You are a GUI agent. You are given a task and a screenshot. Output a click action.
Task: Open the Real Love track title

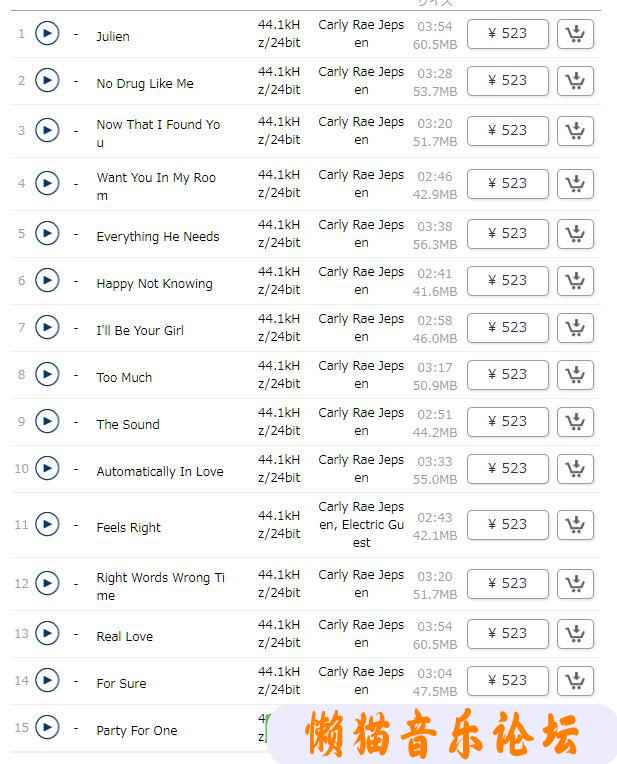point(125,636)
